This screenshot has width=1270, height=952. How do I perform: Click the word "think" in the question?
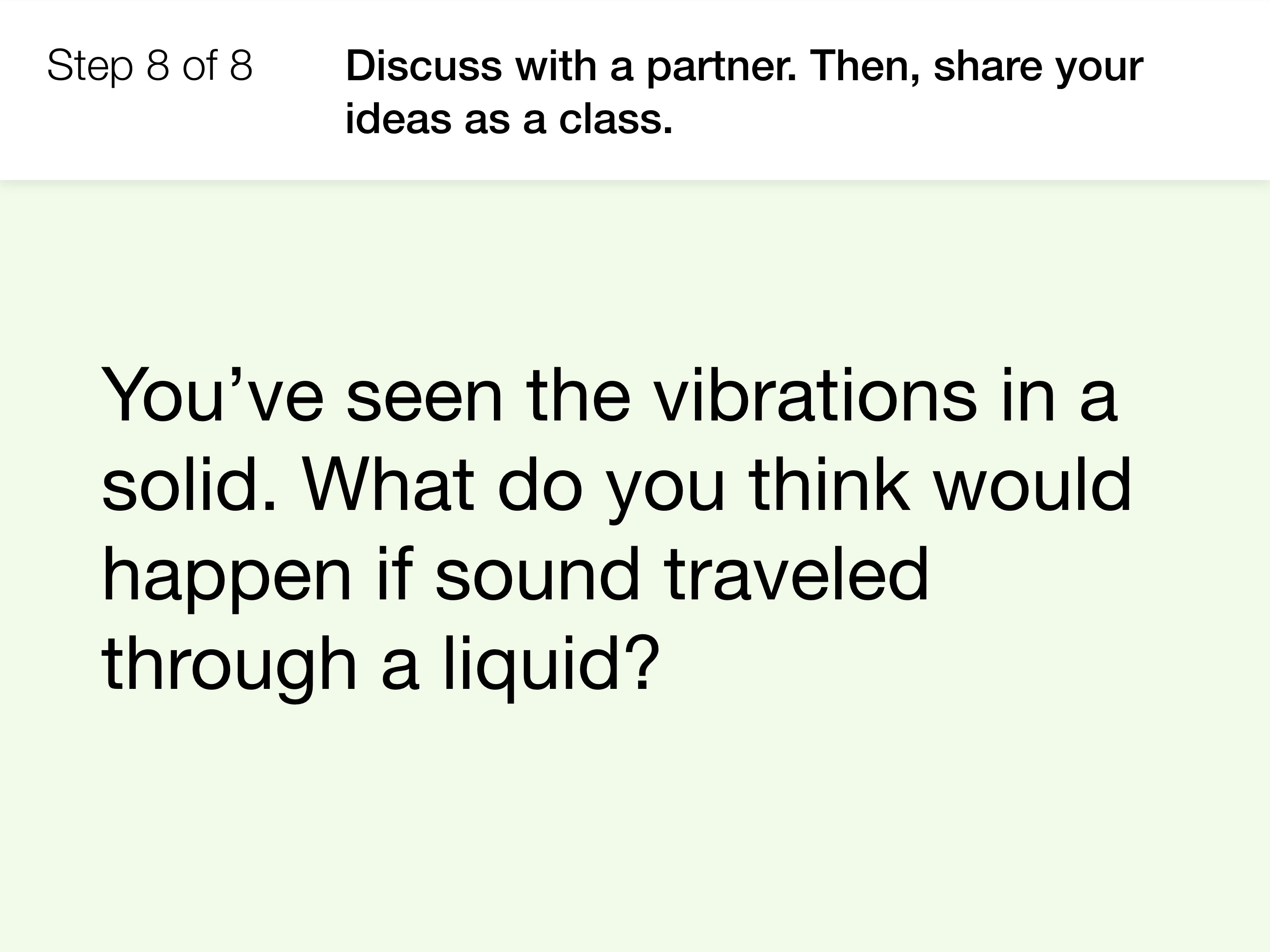coord(829,485)
